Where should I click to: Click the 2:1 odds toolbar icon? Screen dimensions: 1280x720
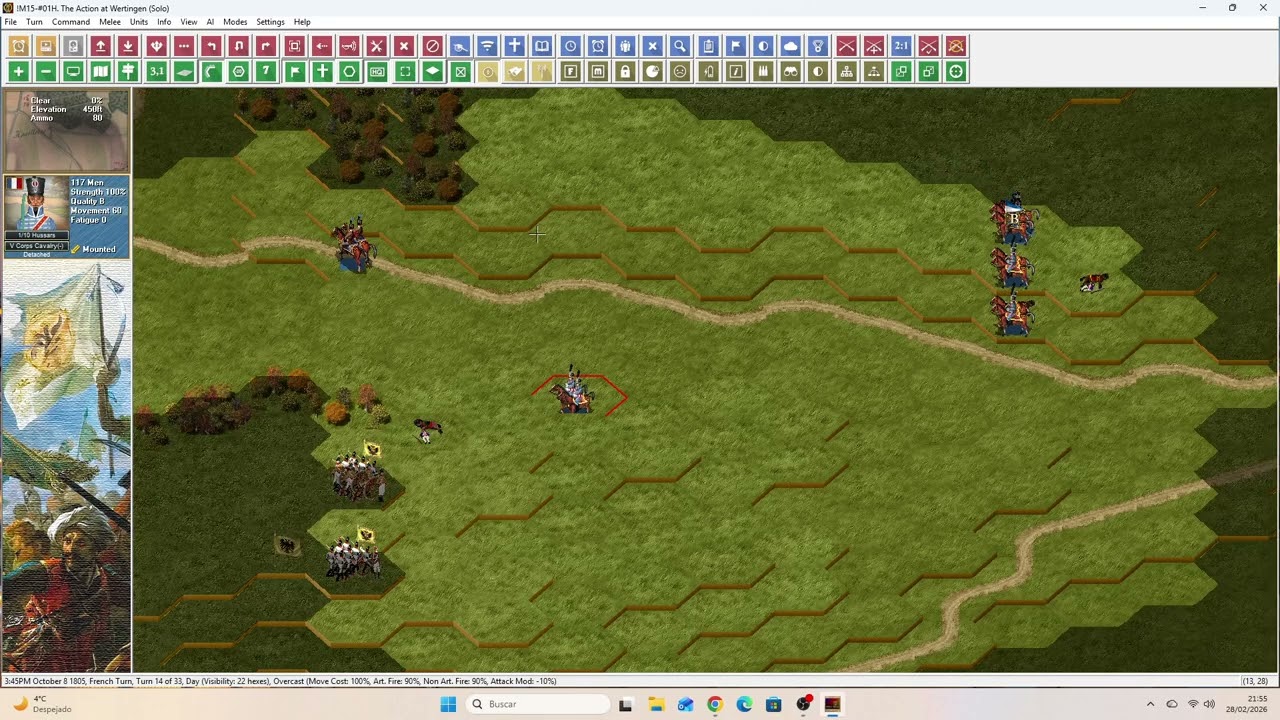click(901, 46)
